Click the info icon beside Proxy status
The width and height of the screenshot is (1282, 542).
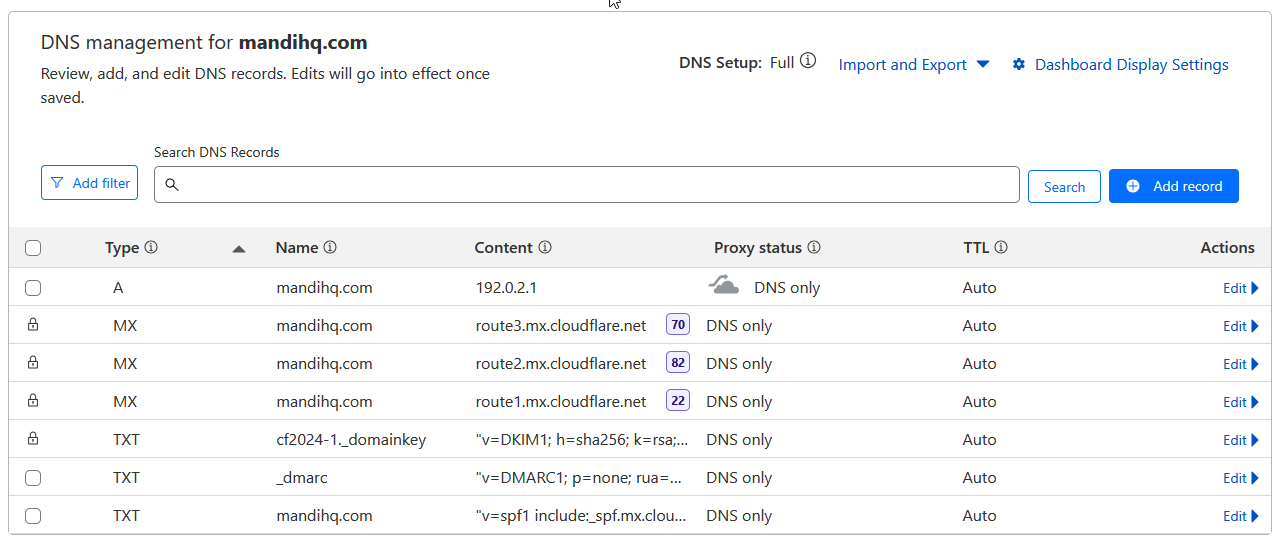point(814,247)
